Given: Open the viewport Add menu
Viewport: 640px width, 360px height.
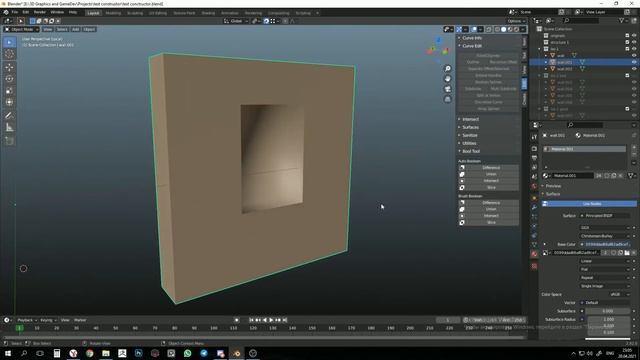Looking at the screenshot, I should click(76, 29).
